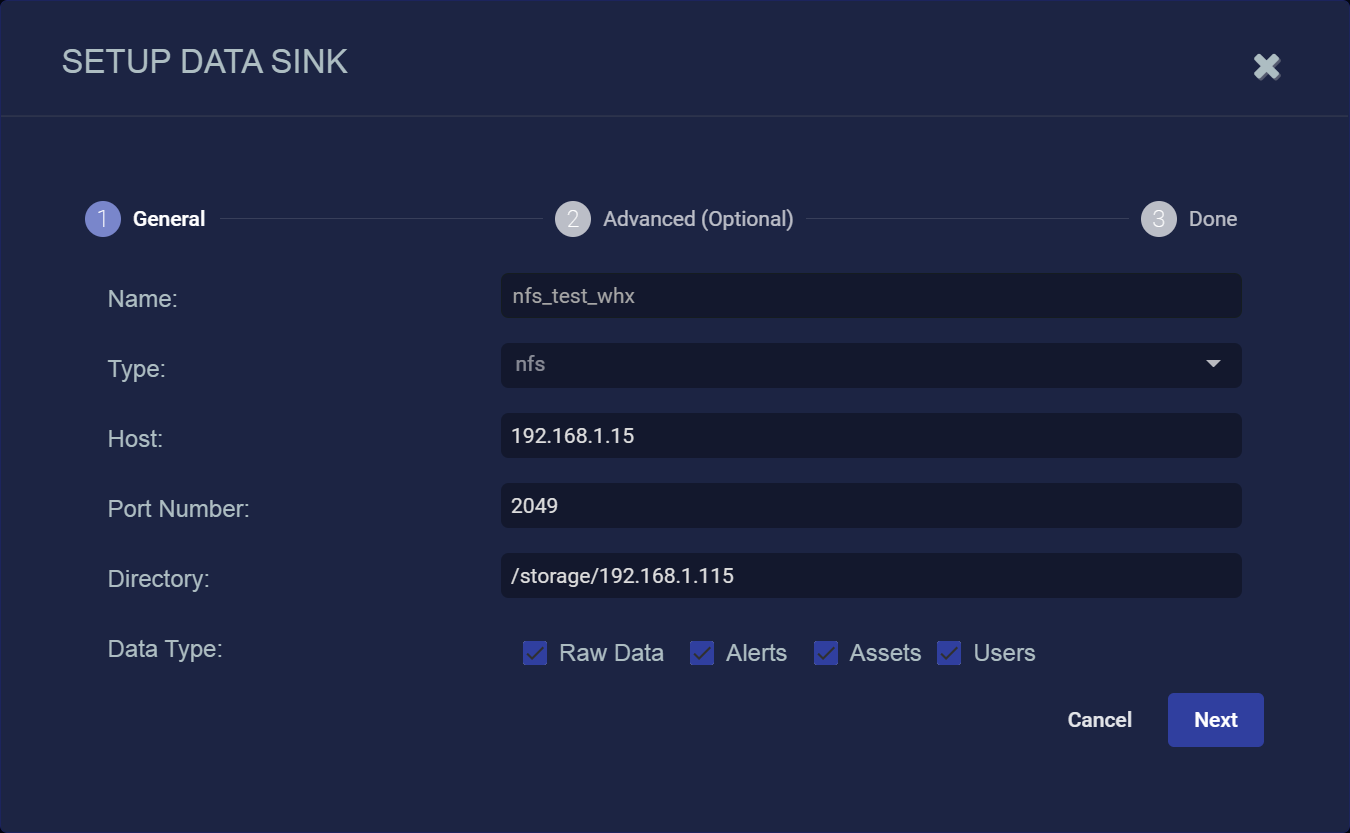Image resolution: width=1350 pixels, height=833 pixels.
Task: Disable the Assets data type checkbox
Action: [x=826, y=653]
